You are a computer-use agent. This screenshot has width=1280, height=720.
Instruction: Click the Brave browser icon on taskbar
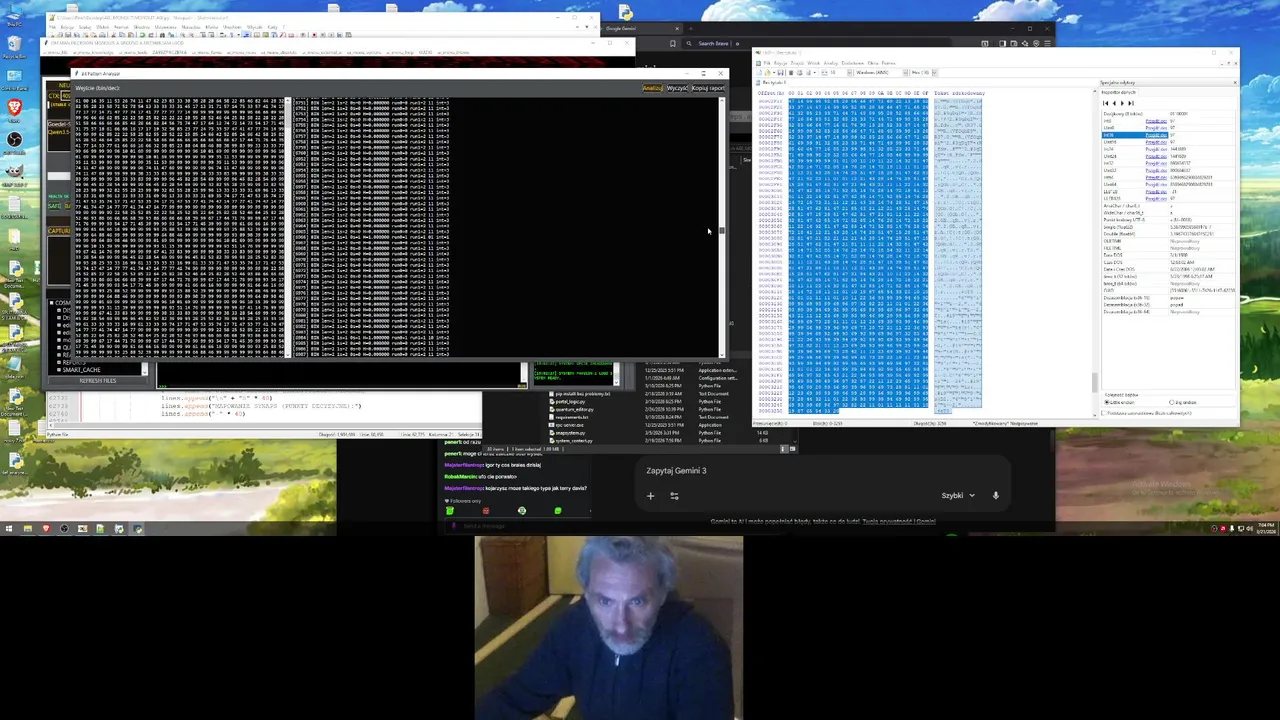(x=46, y=529)
